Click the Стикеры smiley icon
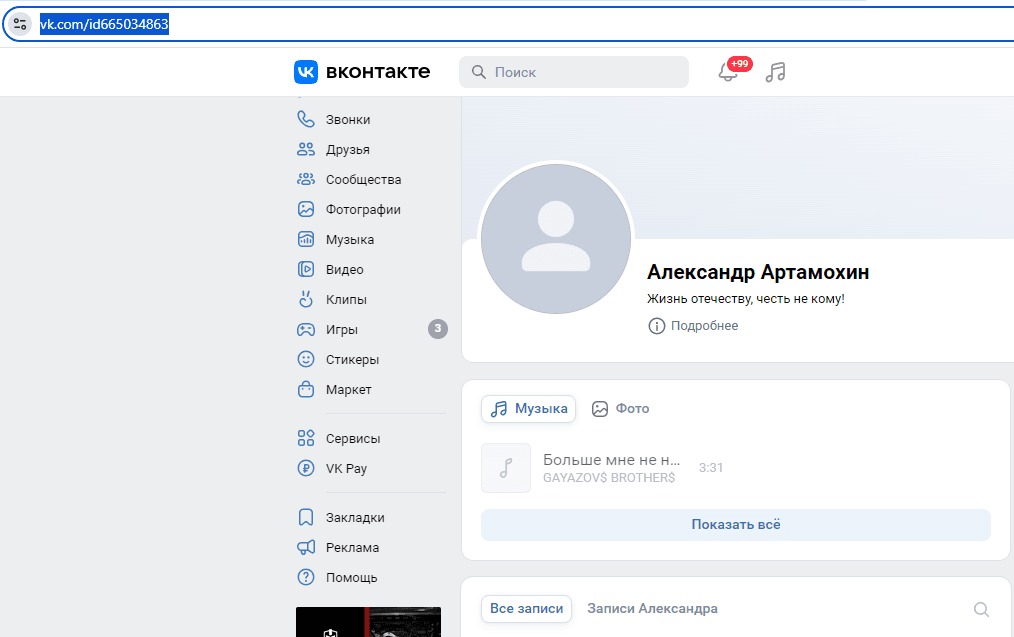The width and height of the screenshot is (1014, 637). (306, 359)
